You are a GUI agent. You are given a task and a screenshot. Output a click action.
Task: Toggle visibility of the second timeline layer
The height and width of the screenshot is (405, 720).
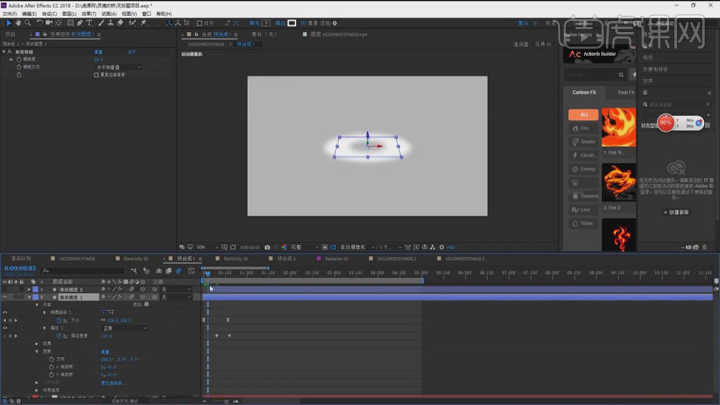click(x=5, y=297)
